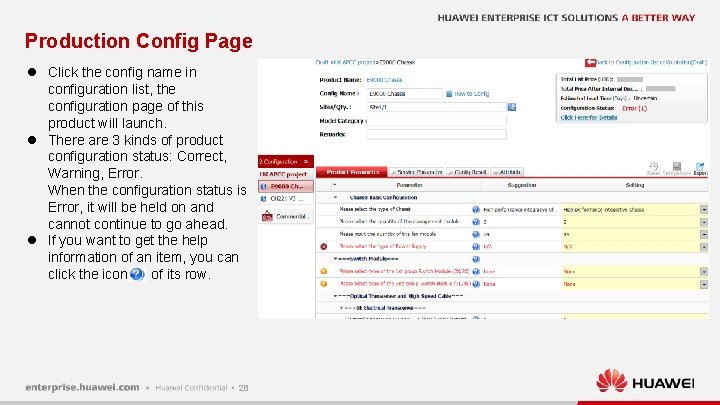Screen dimensions: 720x405
Task: Collapse the Switch Module section
Action: tap(336, 259)
